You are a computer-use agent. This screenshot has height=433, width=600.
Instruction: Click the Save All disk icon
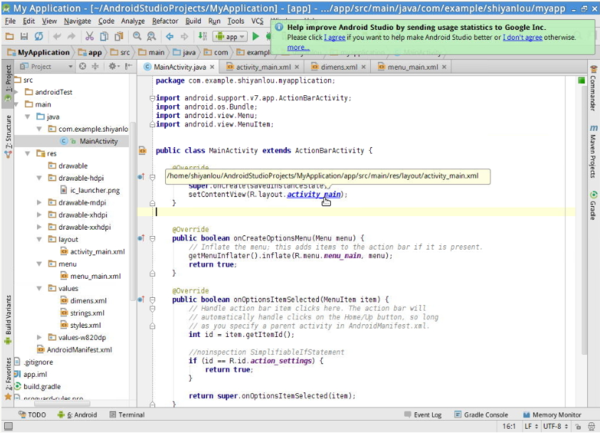click(x=24, y=37)
